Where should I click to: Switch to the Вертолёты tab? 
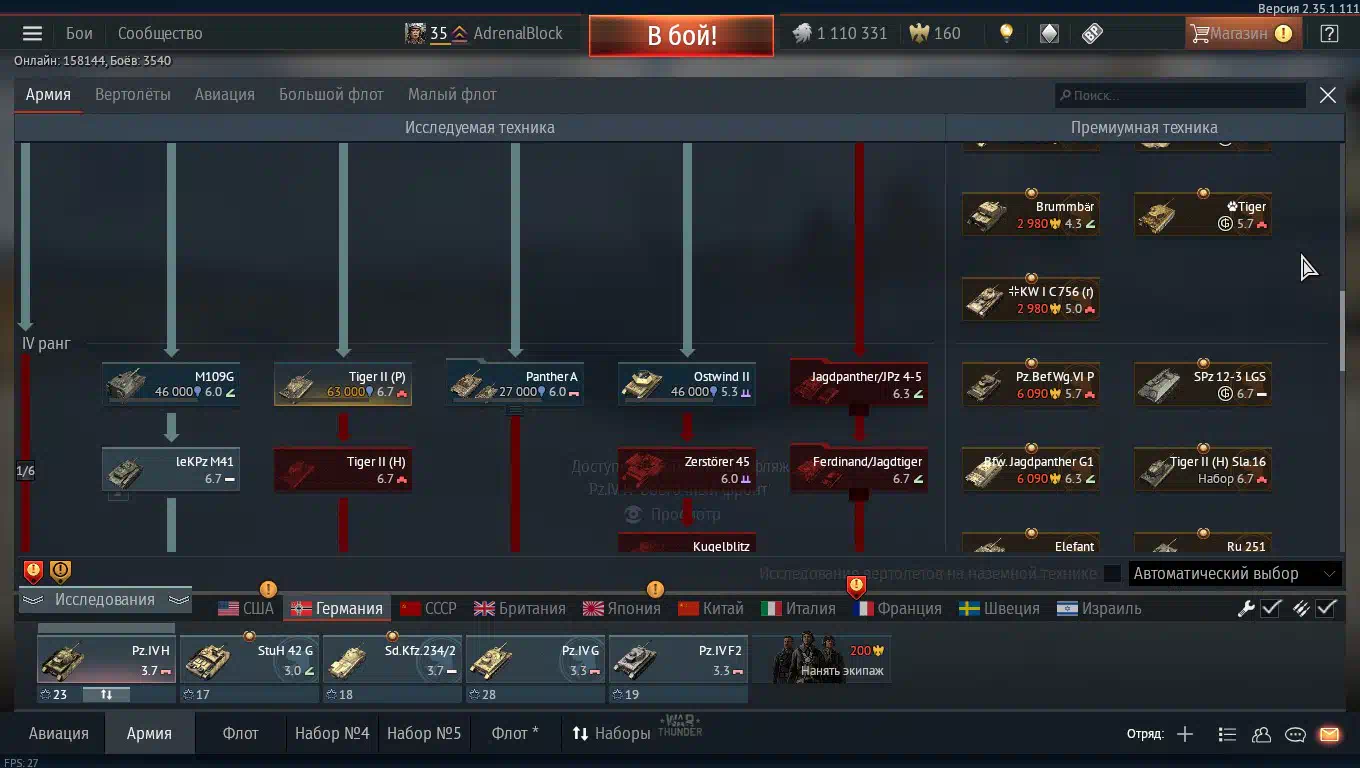[x=133, y=95]
